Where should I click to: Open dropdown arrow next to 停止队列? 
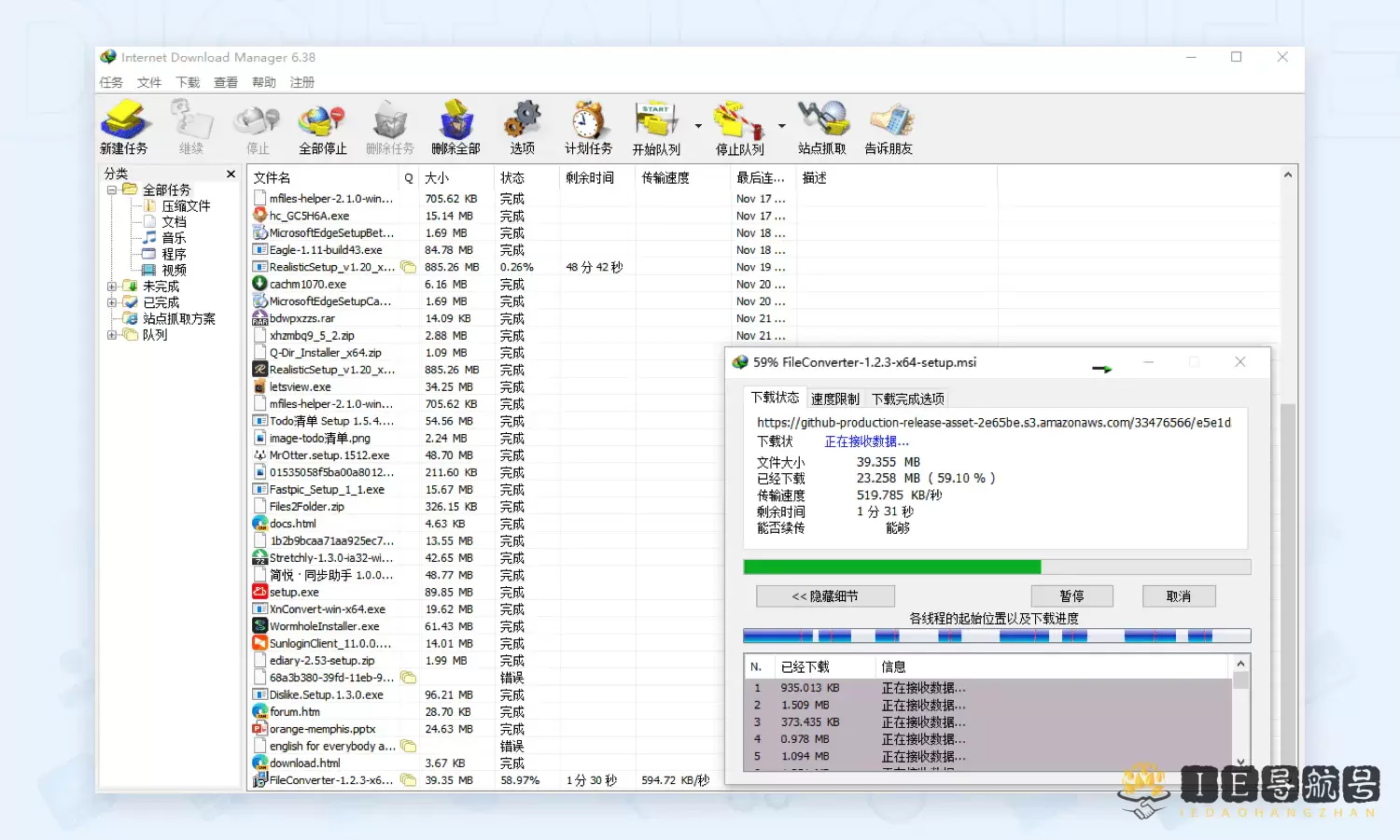[781, 126]
